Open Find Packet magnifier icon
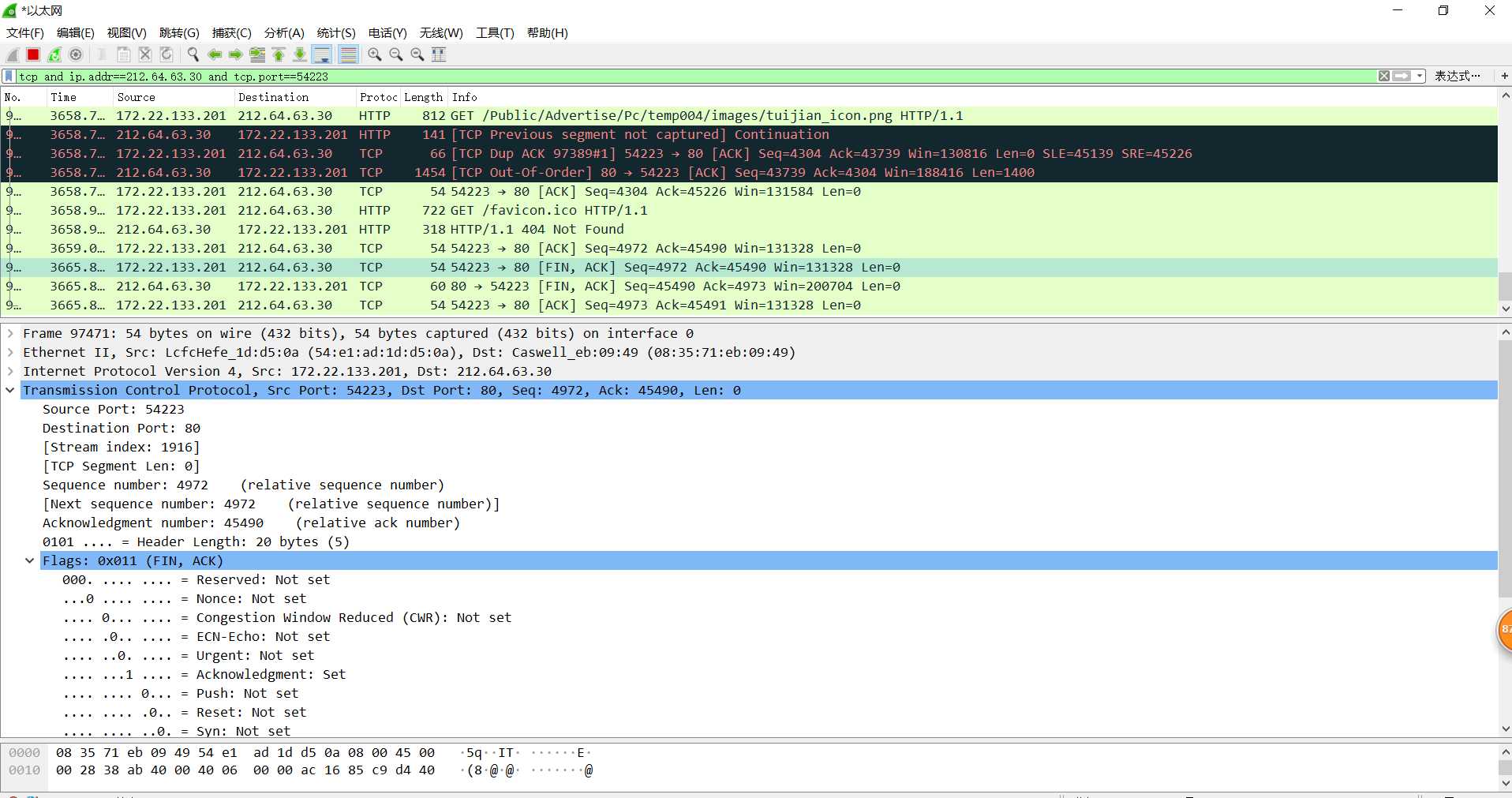This screenshot has height=798, width=1512. (x=193, y=54)
